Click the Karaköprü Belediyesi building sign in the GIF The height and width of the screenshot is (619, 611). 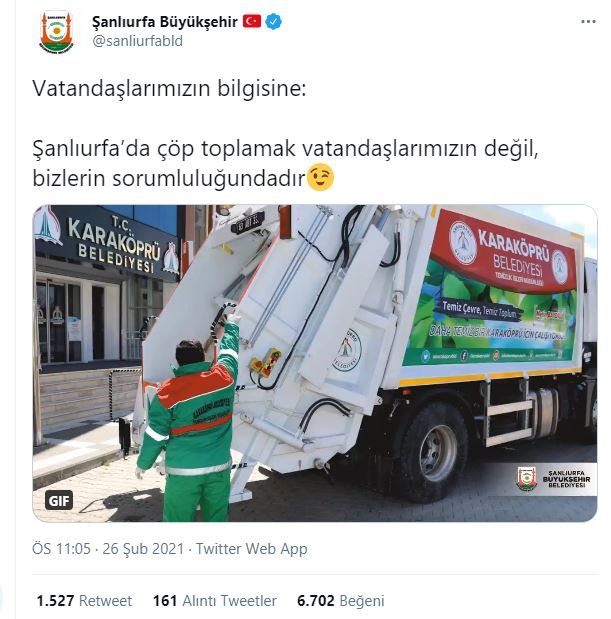point(107,243)
